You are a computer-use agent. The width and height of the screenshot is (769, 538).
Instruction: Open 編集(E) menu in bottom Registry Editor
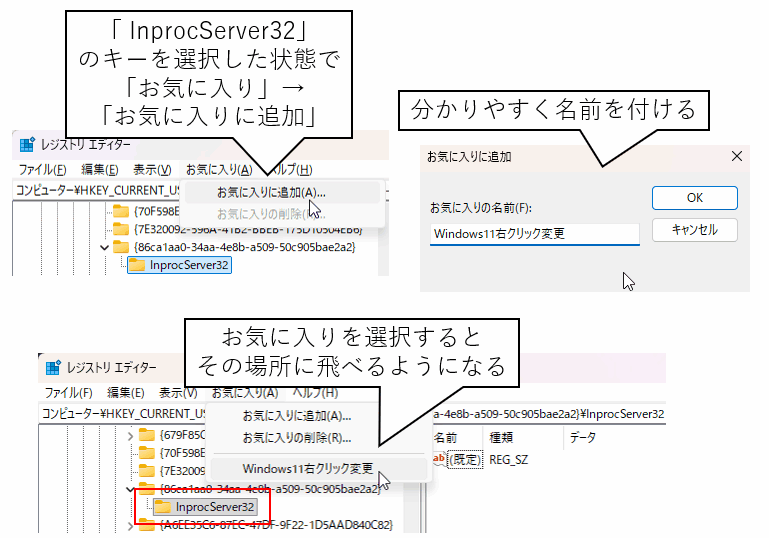[126, 393]
